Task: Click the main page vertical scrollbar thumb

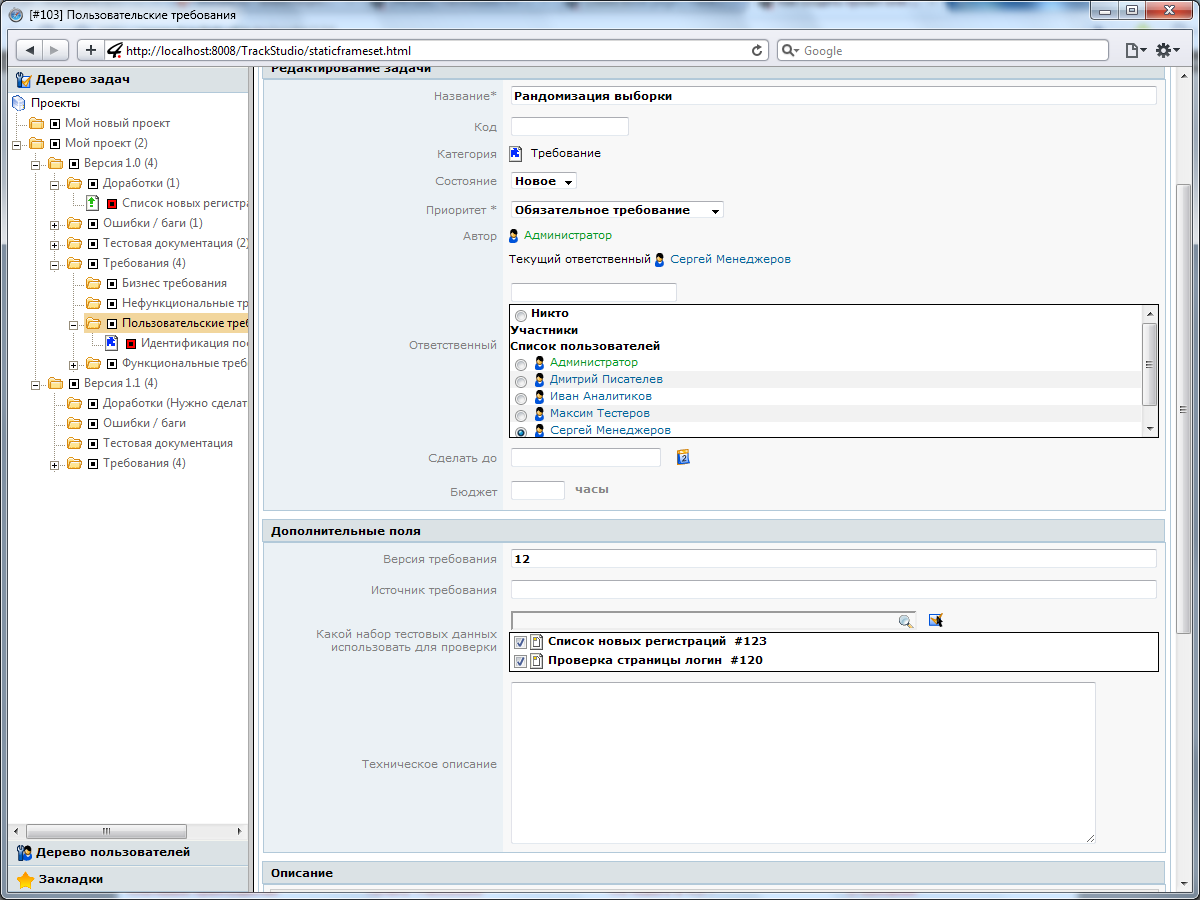Action: point(1184,408)
